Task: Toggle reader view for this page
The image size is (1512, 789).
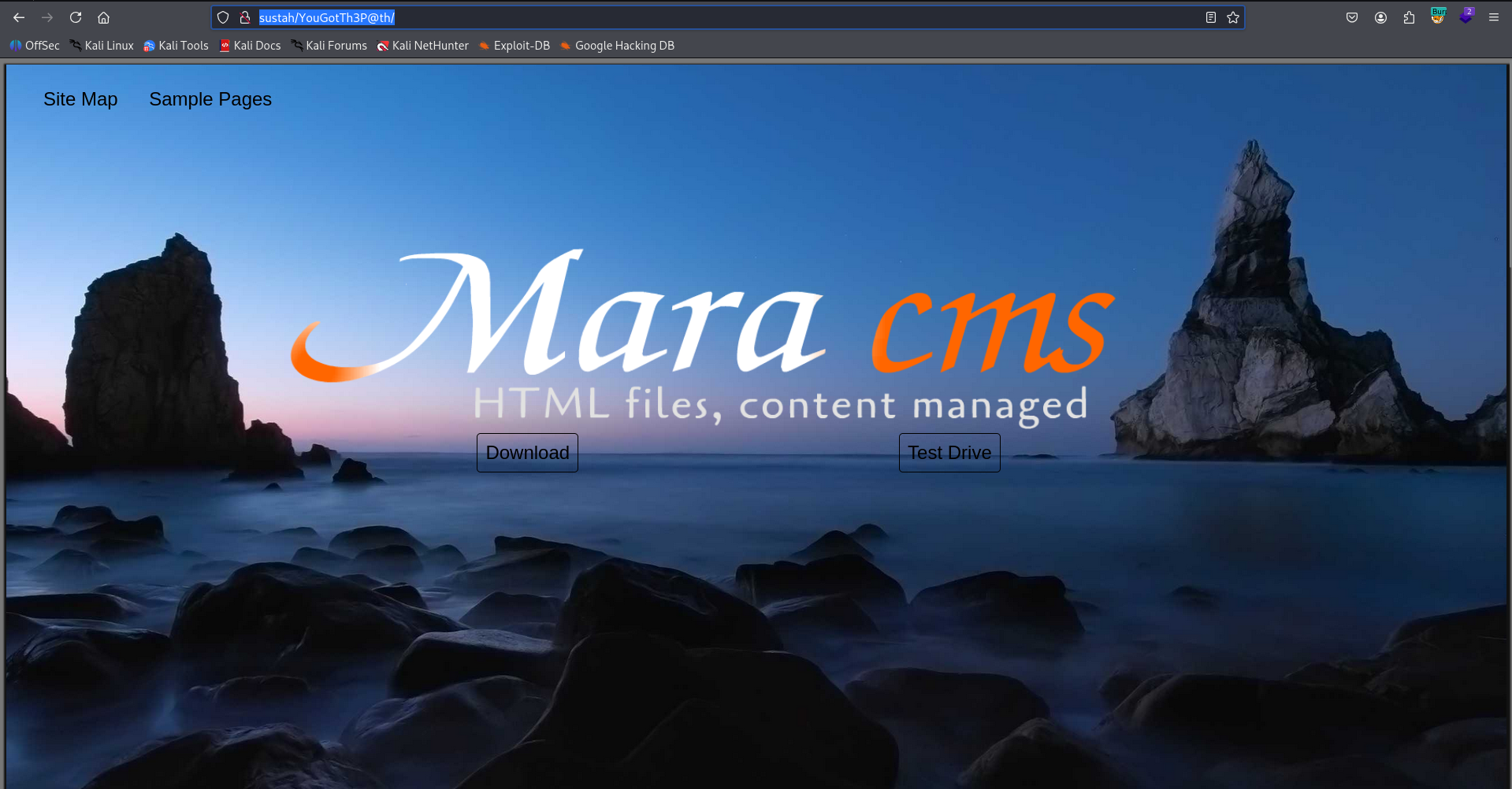Action: point(1211,17)
